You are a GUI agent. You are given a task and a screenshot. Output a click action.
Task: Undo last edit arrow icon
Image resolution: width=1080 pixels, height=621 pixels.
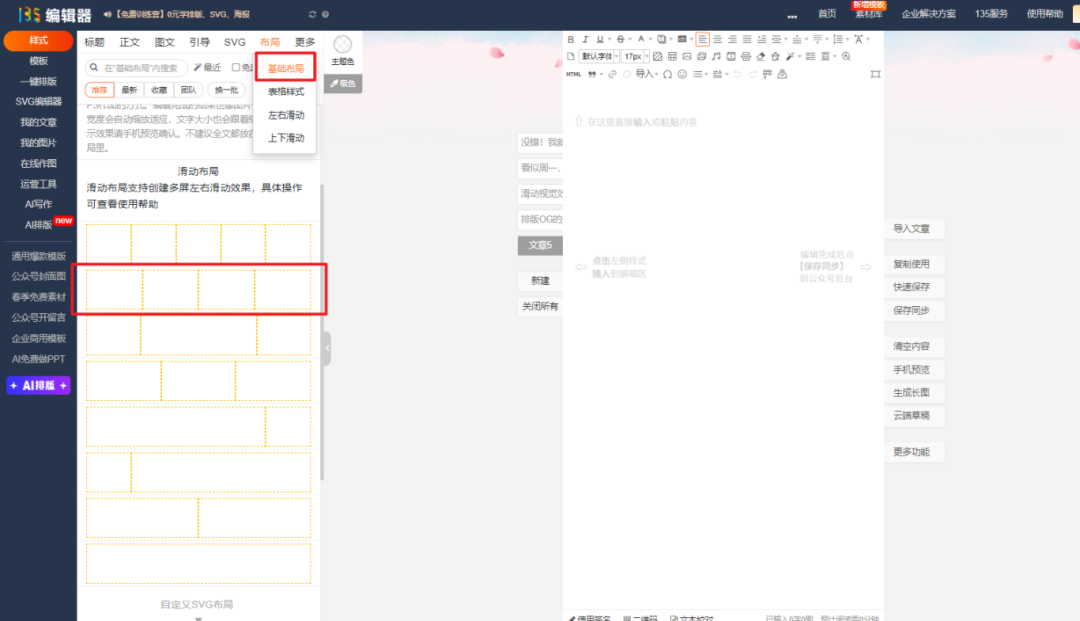(x=738, y=74)
